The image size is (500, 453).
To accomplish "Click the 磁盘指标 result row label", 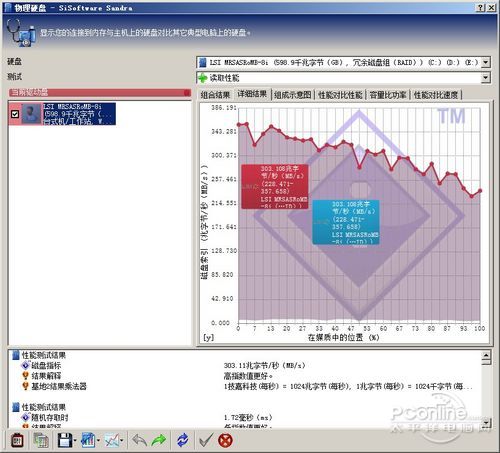I will [46, 366].
